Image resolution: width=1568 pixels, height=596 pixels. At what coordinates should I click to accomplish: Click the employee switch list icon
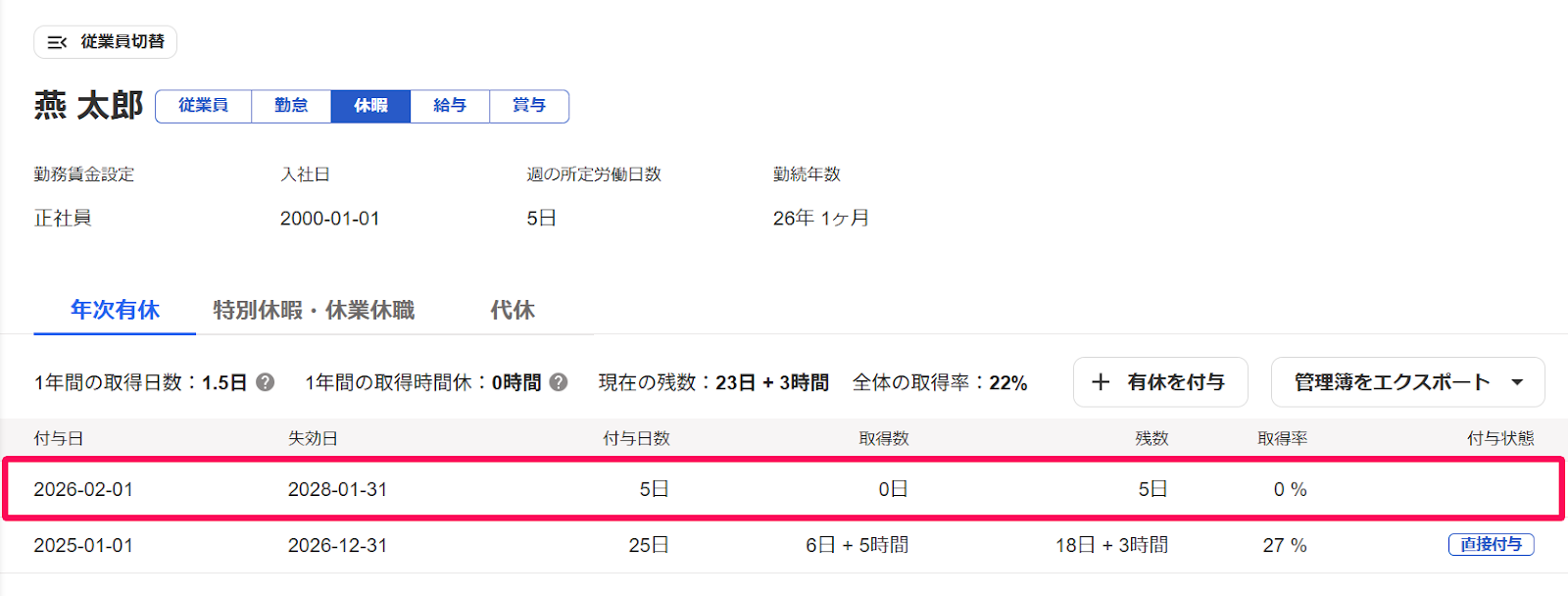point(57,42)
